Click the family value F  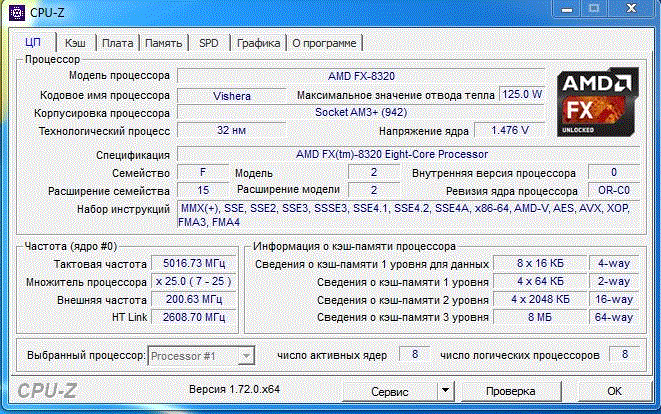pyautogui.click(x=203, y=172)
